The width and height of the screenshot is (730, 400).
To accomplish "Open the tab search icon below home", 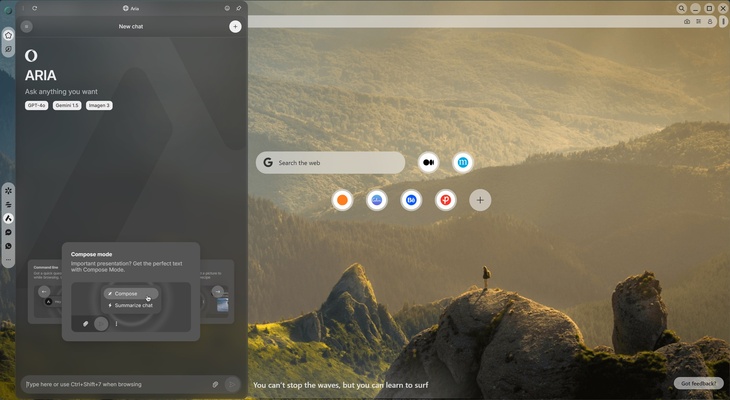I will tap(8, 49).
